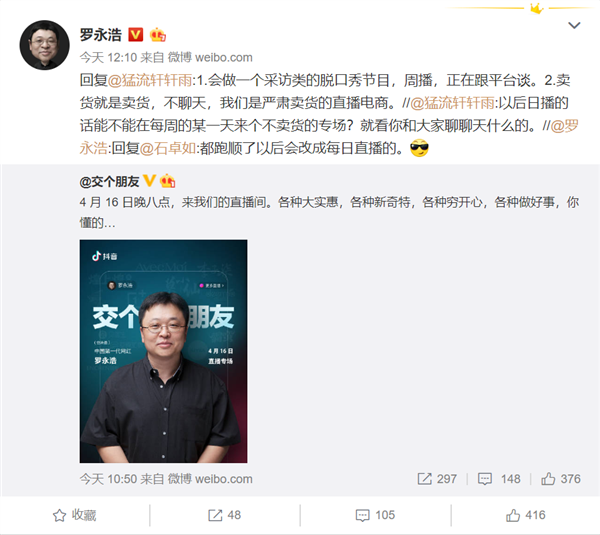The width and height of the screenshot is (600, 535).
Task: Toggle 收藏 favorite star
Action: point(74,515)
